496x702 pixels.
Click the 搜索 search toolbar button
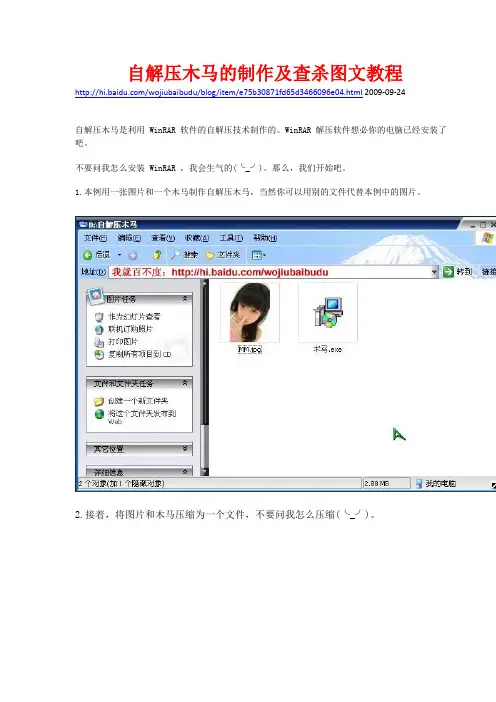click(184, 255)
